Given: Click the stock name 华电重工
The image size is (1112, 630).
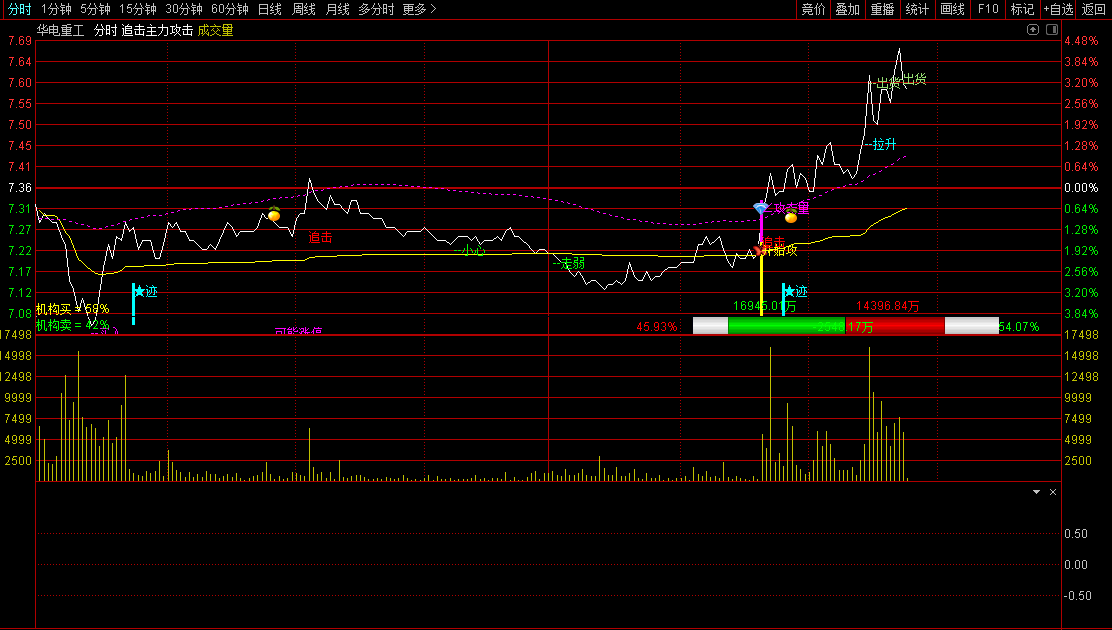Looking at the screenshot, I should [x=60, y=31].
